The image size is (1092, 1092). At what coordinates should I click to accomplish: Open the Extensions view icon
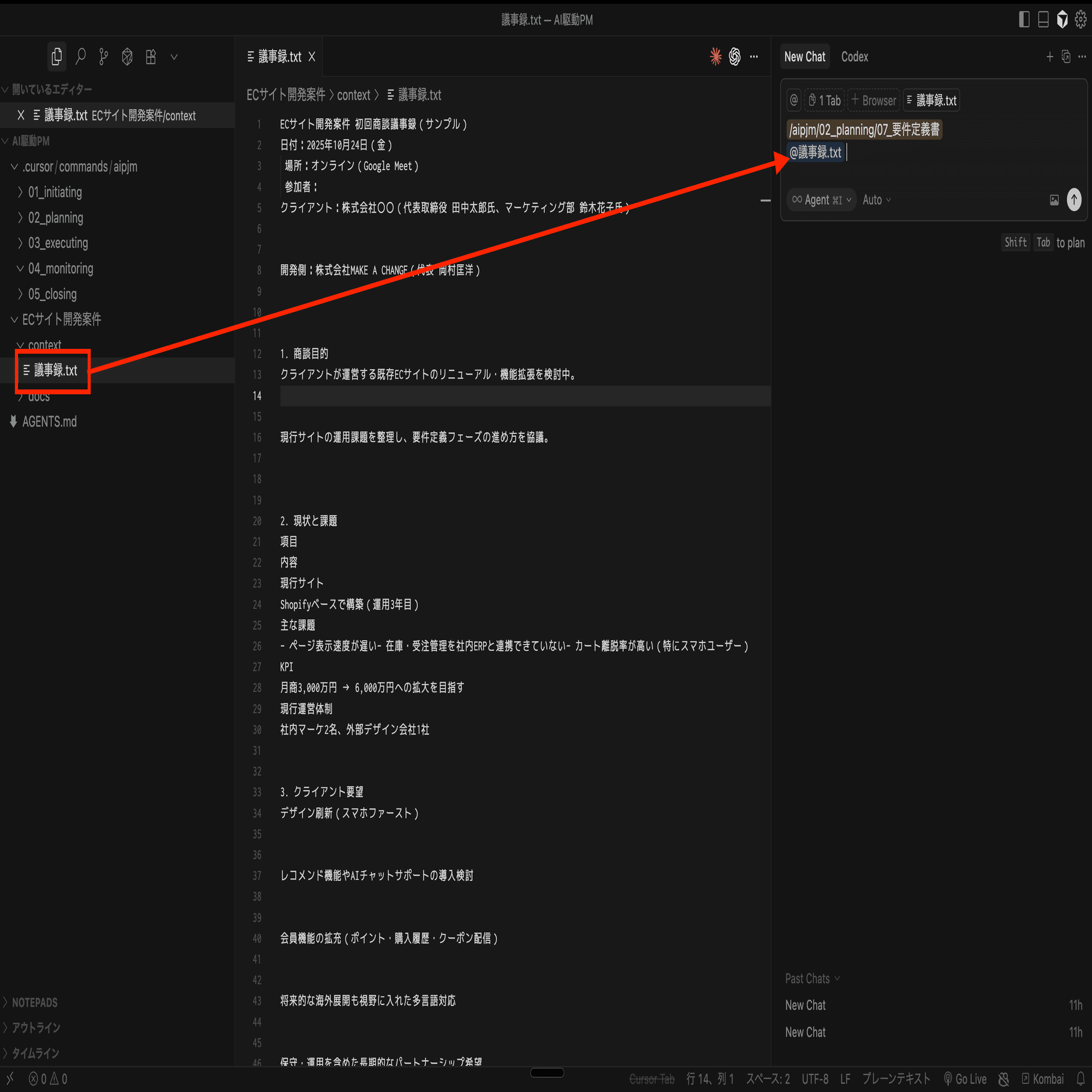[150, 57]
